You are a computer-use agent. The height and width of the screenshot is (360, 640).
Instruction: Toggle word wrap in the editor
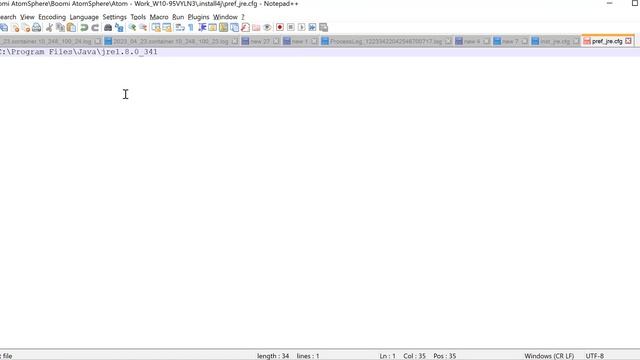(x=180, y=27)
